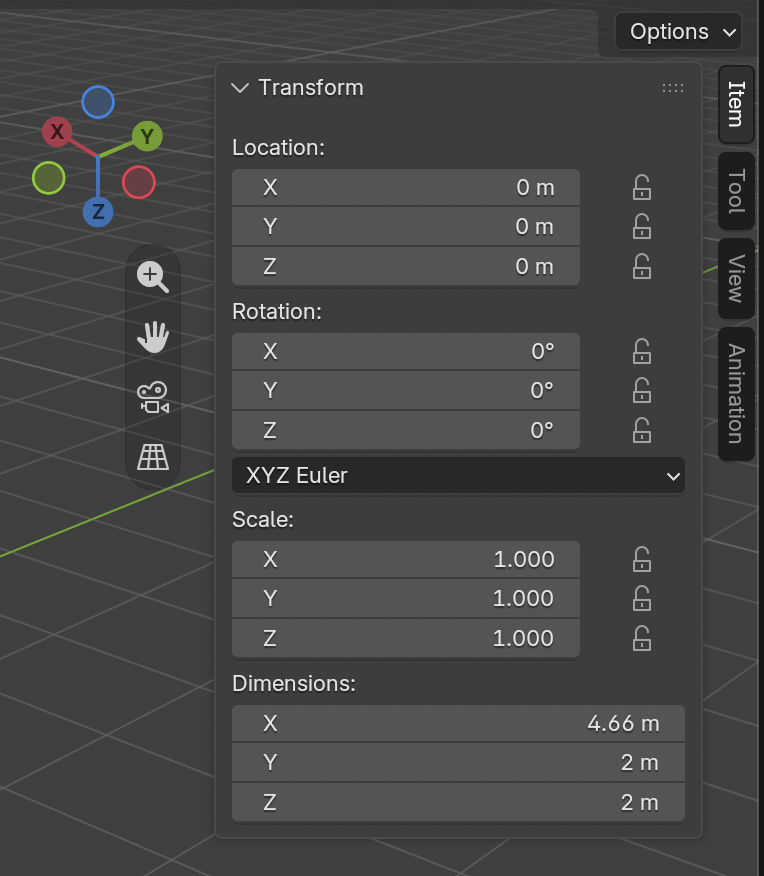
Task: Lock the Rotation Z axis
Action: click(642, 430)
